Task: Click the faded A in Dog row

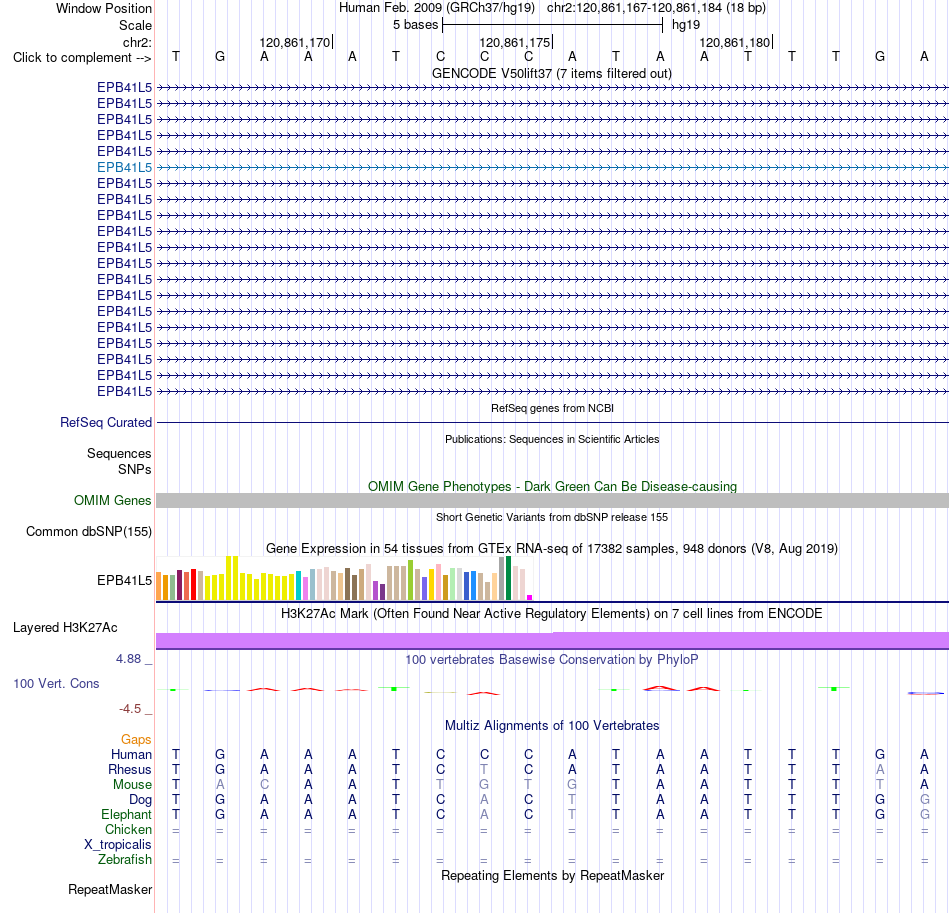Action: pyautogui.click(x=484, y=800)
